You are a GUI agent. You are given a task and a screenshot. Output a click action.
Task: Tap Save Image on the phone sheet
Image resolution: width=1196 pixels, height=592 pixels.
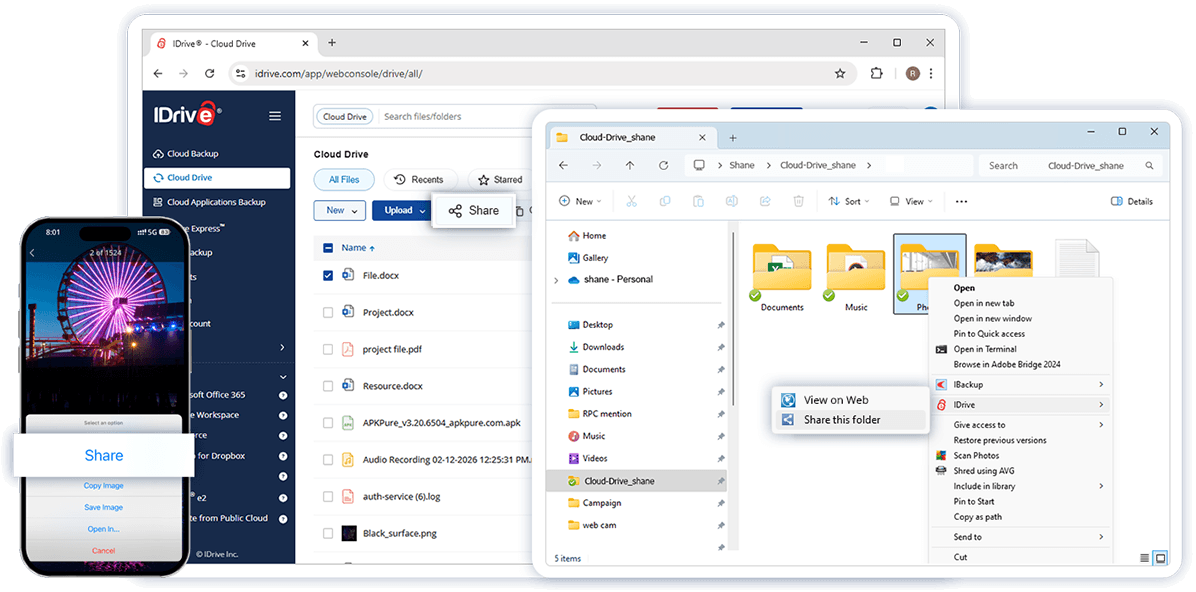coord(104,507)
